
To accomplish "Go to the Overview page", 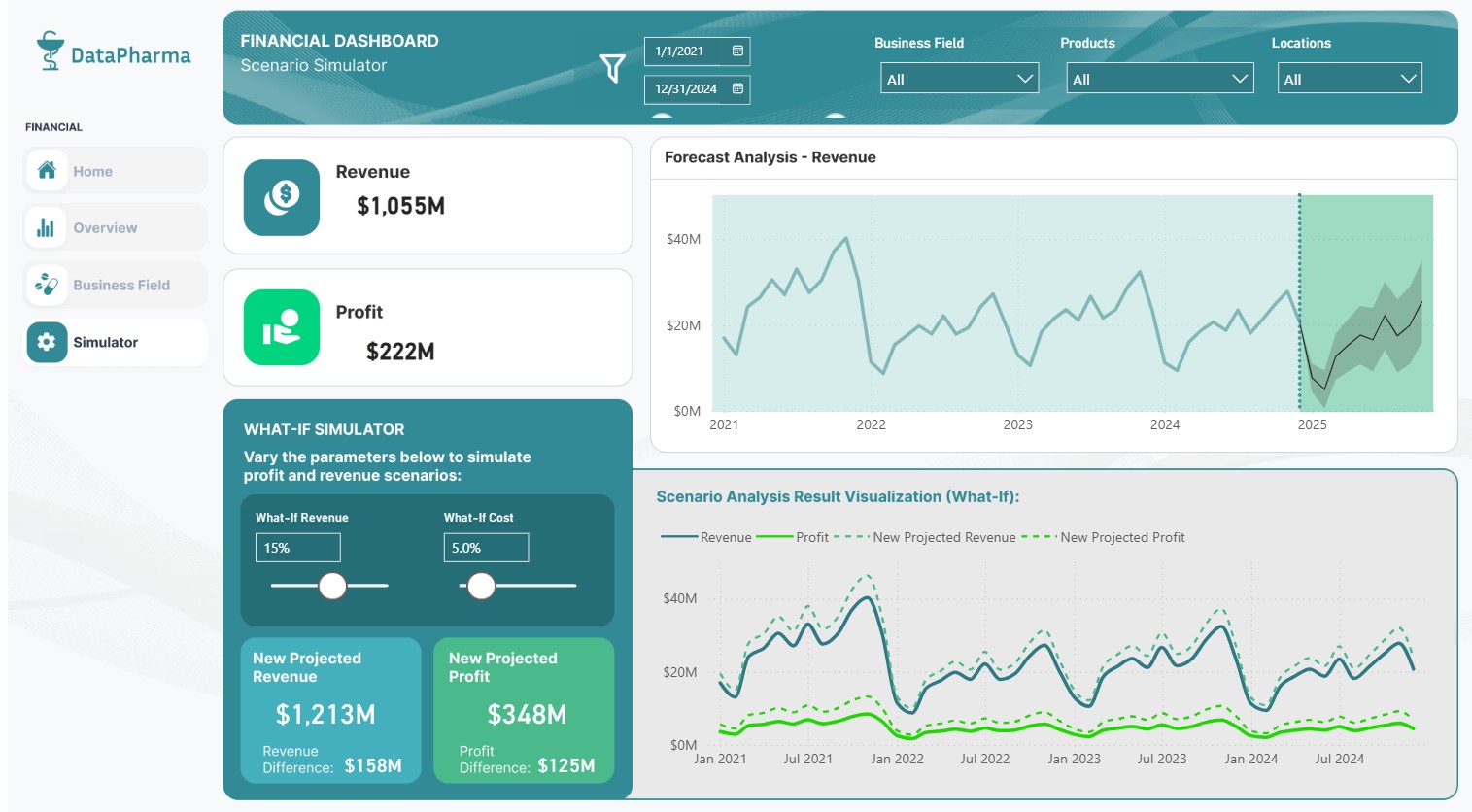I will pyautogui.click(x=105, y=228).
